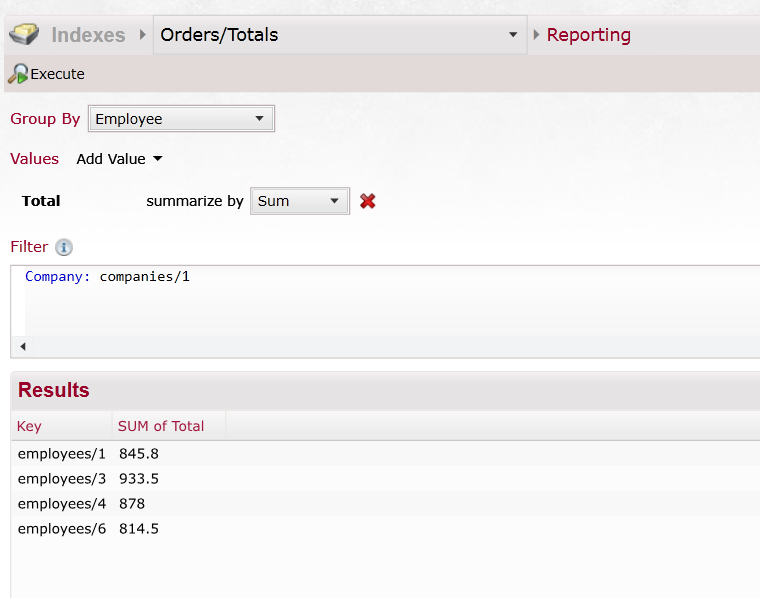
Task: Select the employees/4 result row key
Action: point(62,504)
